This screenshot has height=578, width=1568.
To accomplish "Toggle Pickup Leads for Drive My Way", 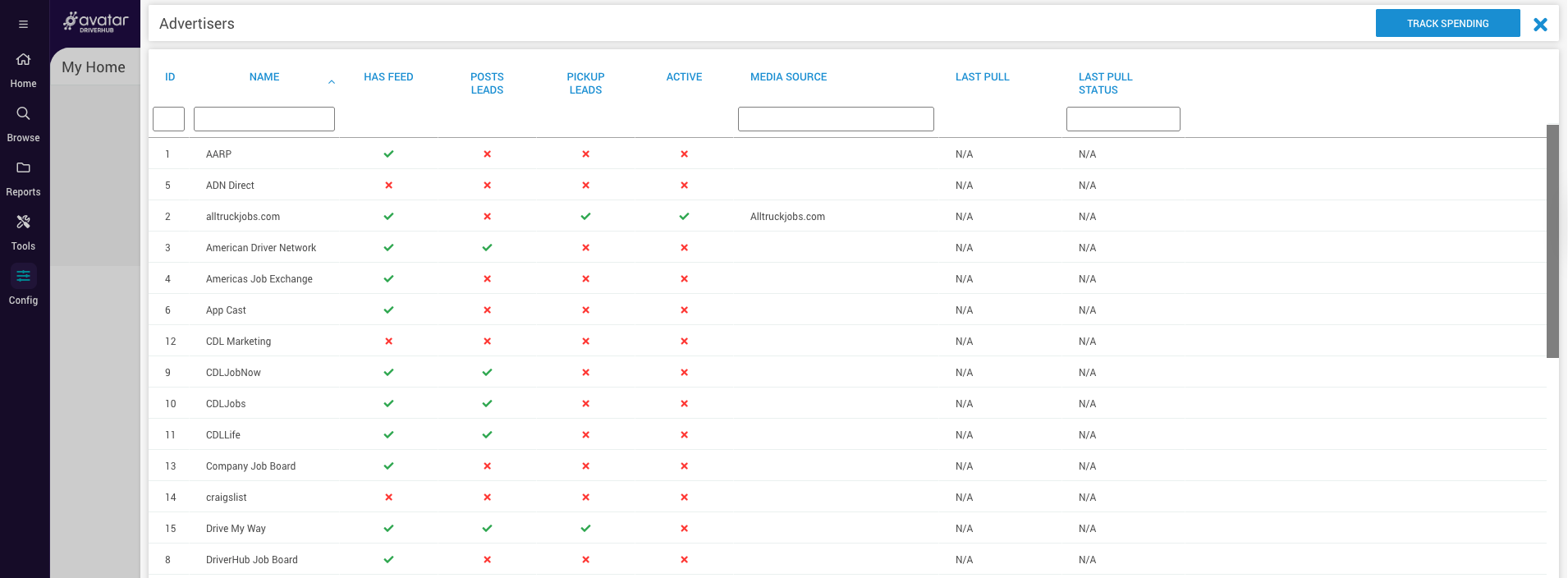I will (585, 529).
